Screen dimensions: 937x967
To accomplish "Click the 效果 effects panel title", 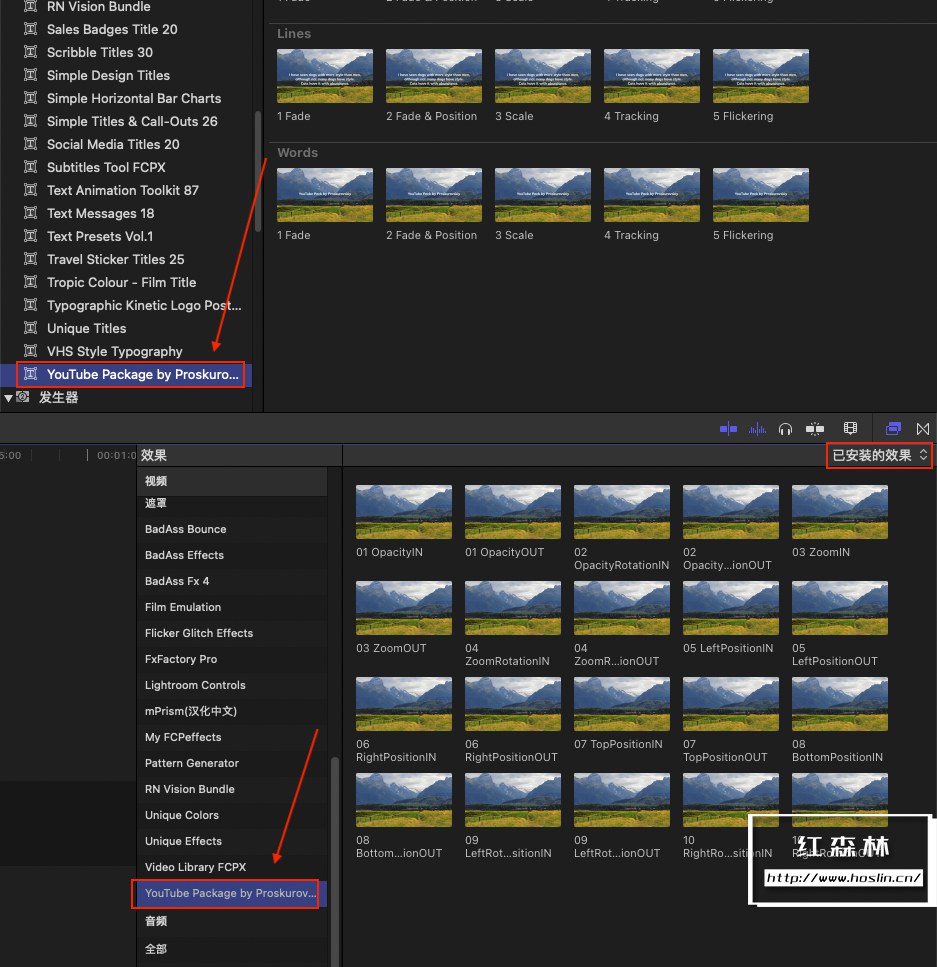I will point(154,455).
